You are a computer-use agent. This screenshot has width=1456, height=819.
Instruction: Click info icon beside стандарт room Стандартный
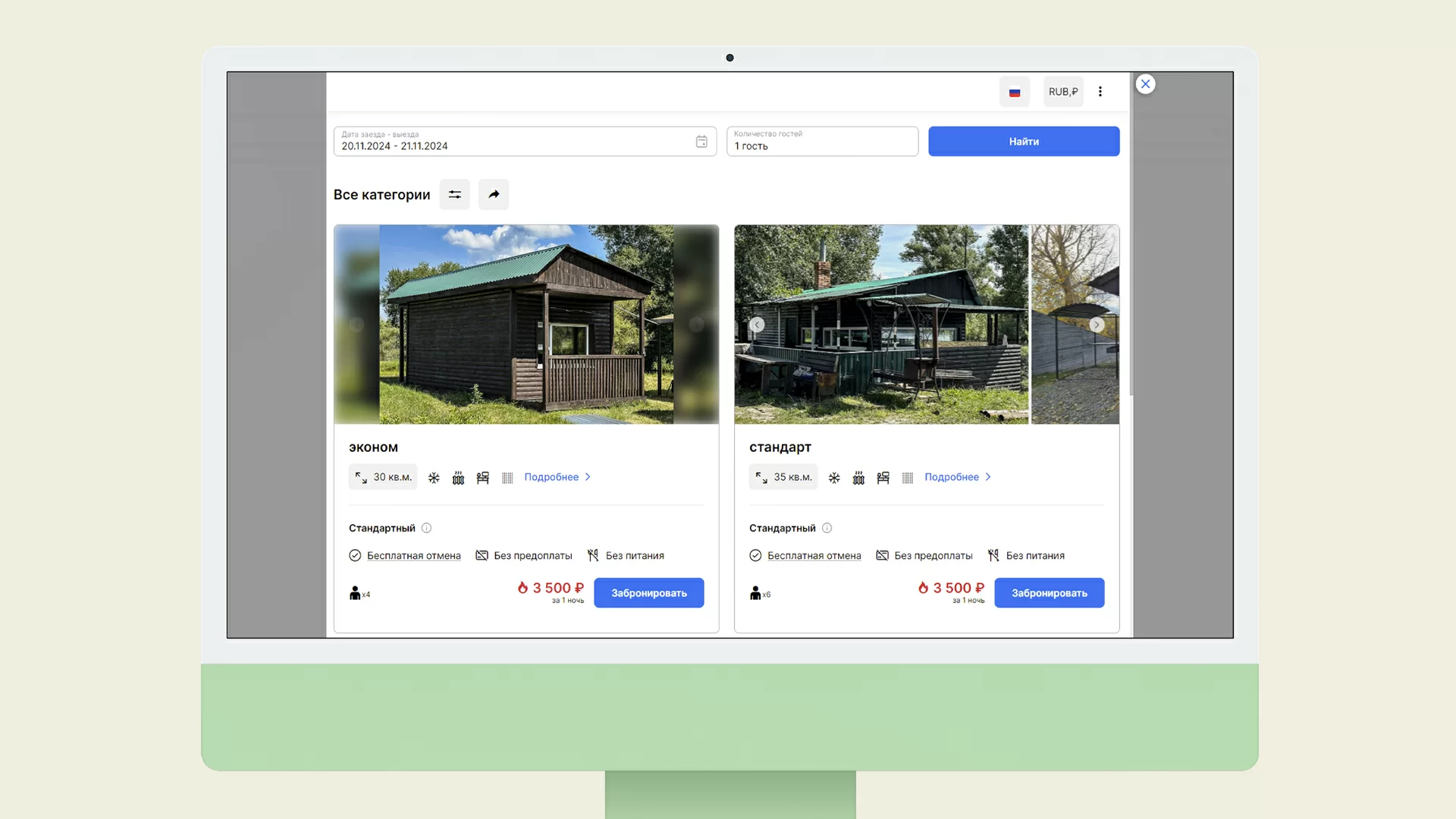tap(827, 528)
